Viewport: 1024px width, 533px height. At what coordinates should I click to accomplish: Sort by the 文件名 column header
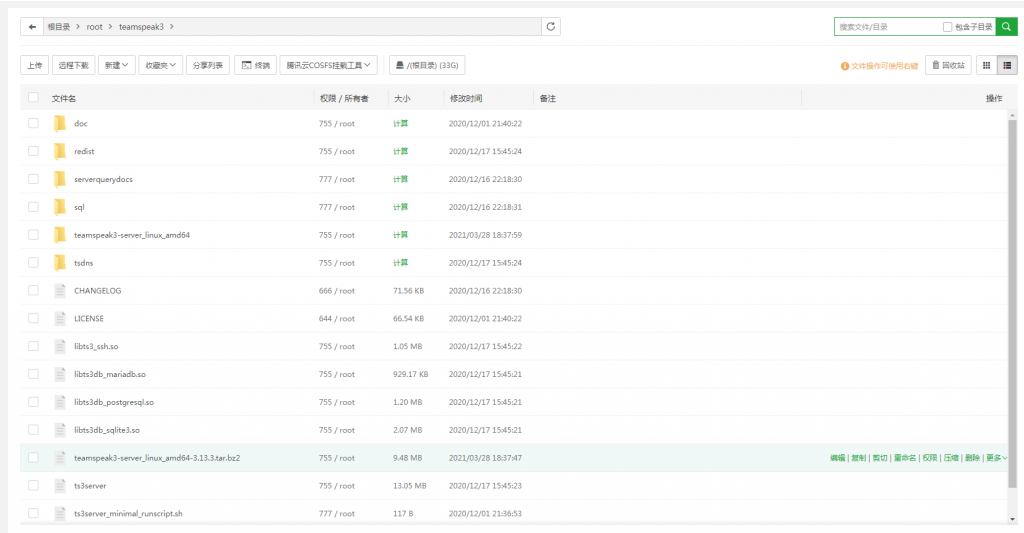click(64, 99)
